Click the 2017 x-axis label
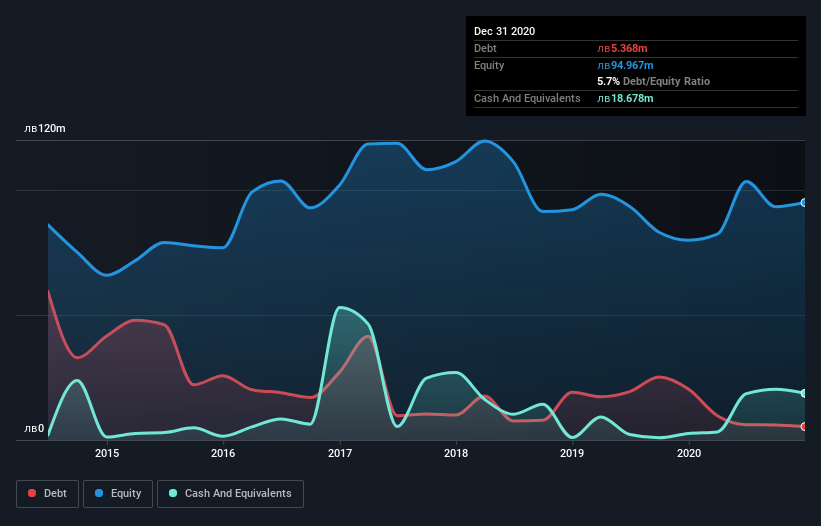821x526 pixels. click(x=340, y=453)
